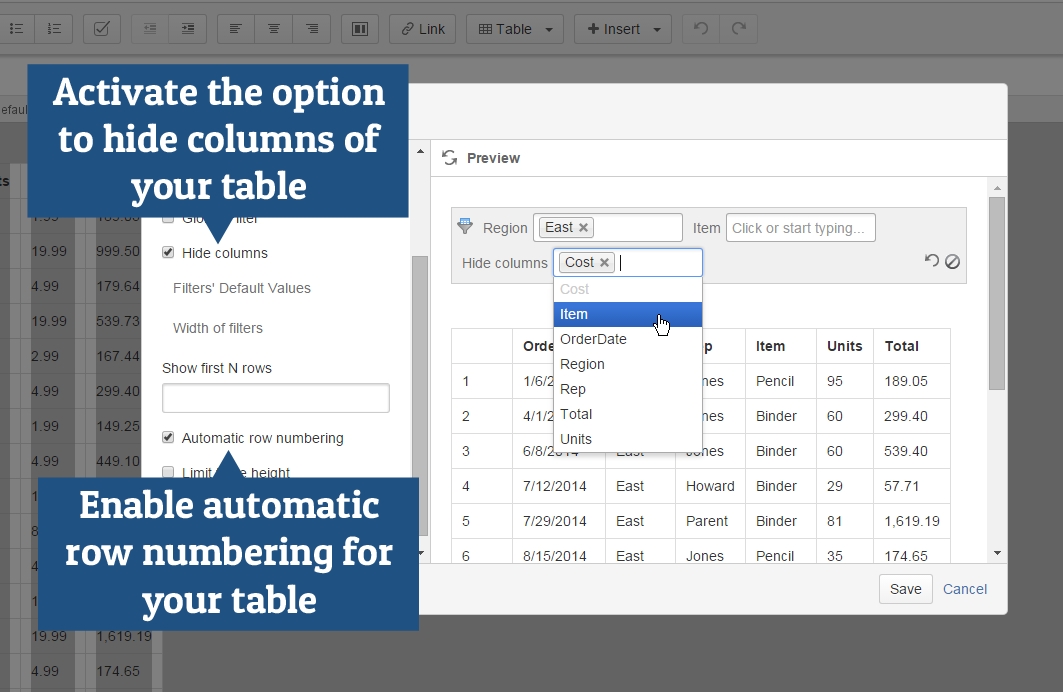Click the 1,619.19 total in the preview table
Image resolution: width=1063 pixels, height=692 pixels.
tap(912, 521)
